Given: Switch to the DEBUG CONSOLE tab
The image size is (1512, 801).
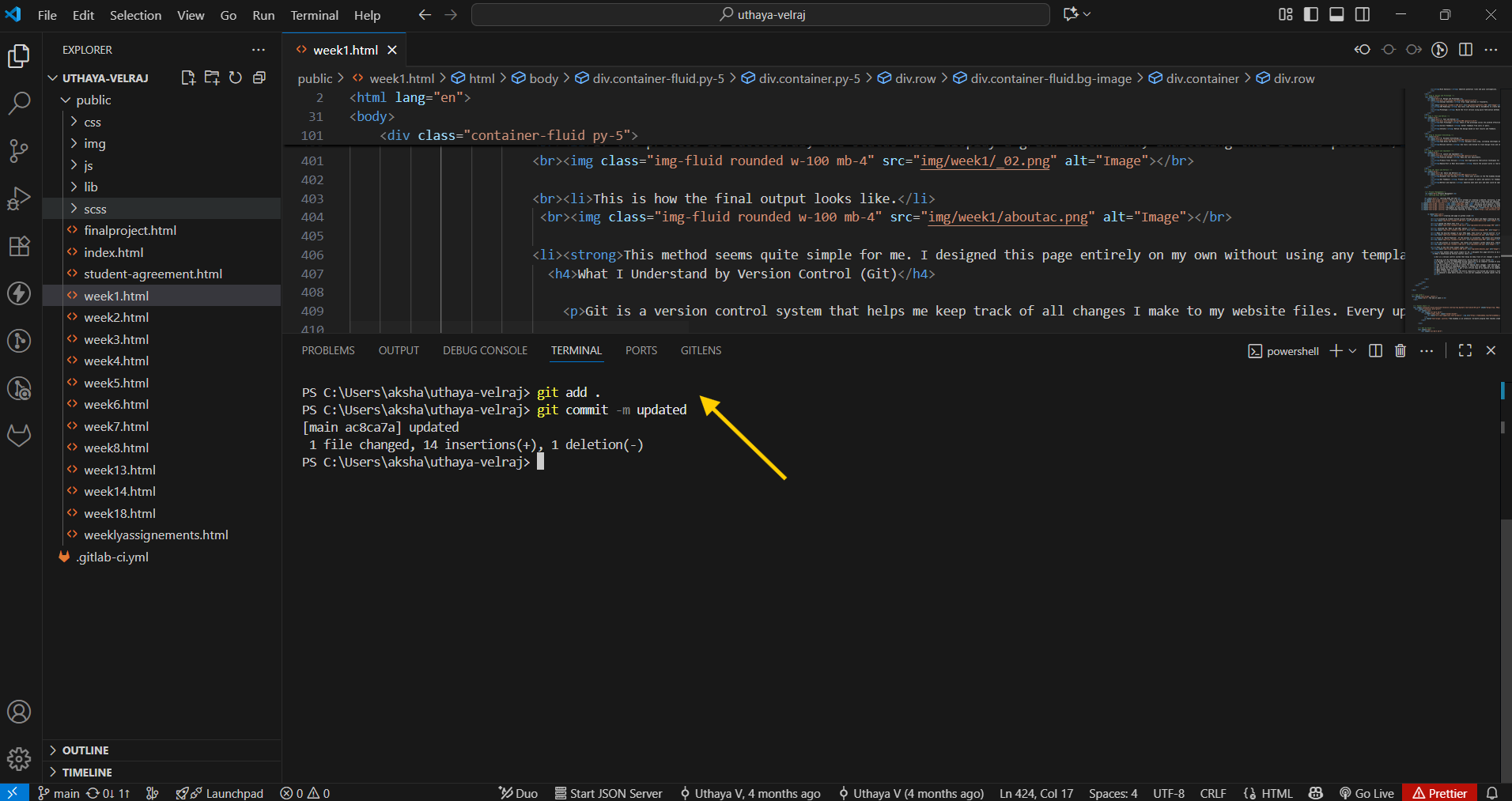Looking at the screenshot, I should pyautogui.click(x=485, y=350).
